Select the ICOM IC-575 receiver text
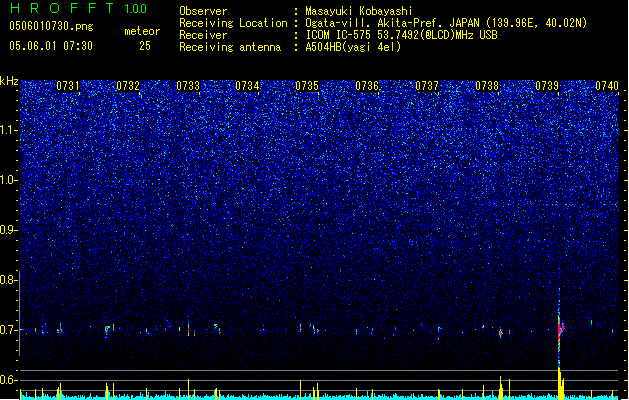629x400 pixels. tap(401, 35)
